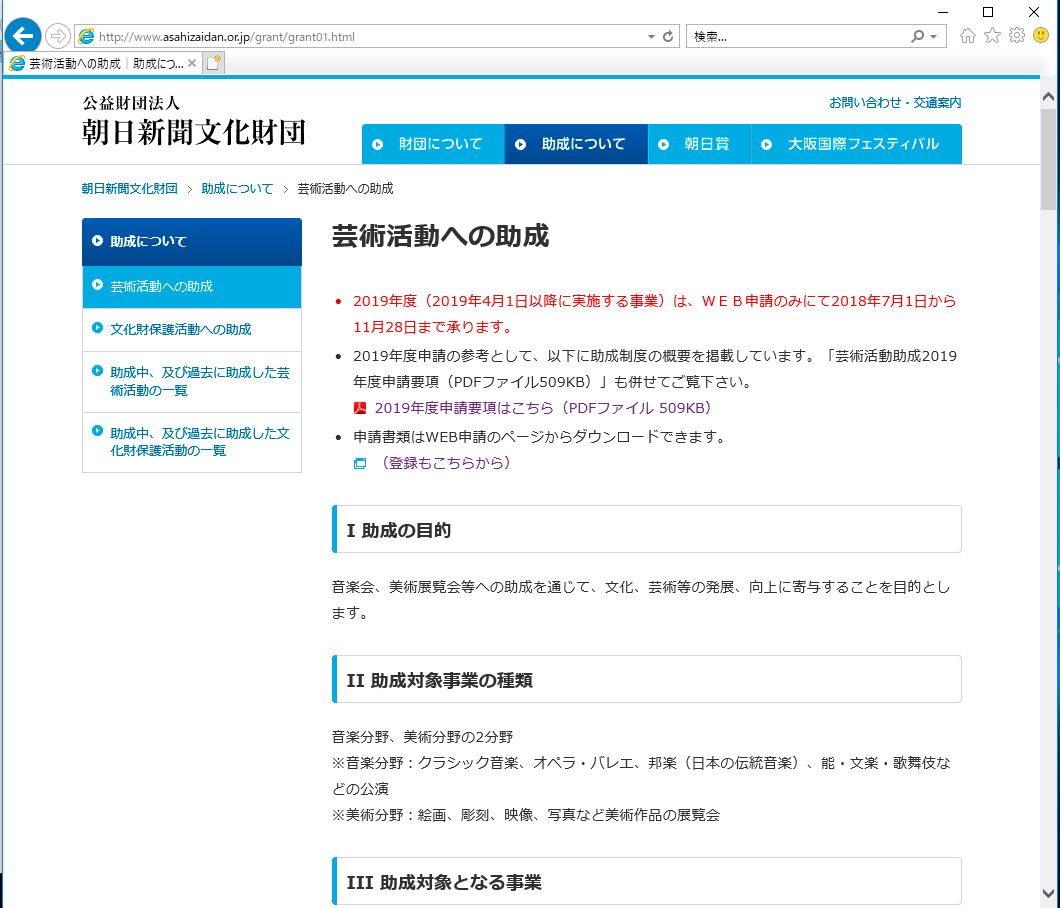
Task: Click the 助成について sidebar header
Action: [192, 241]
